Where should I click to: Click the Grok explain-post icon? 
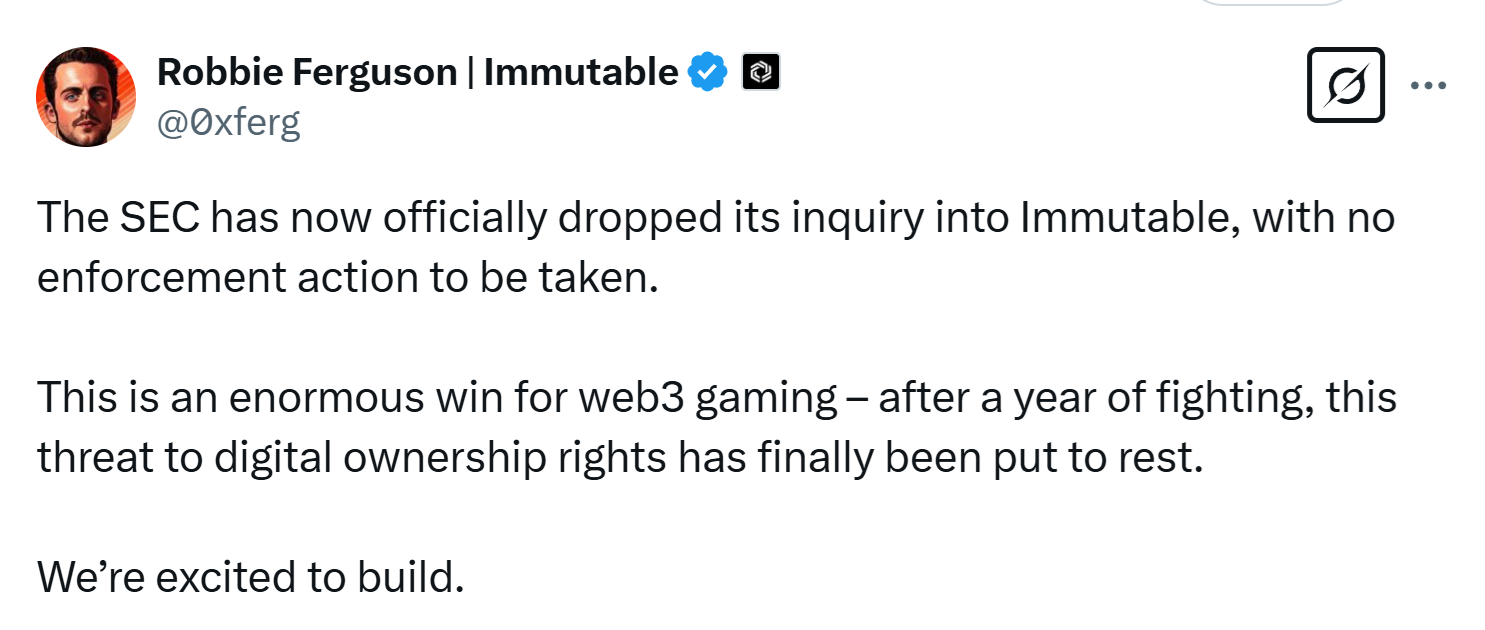click(x=1346, y=85)
